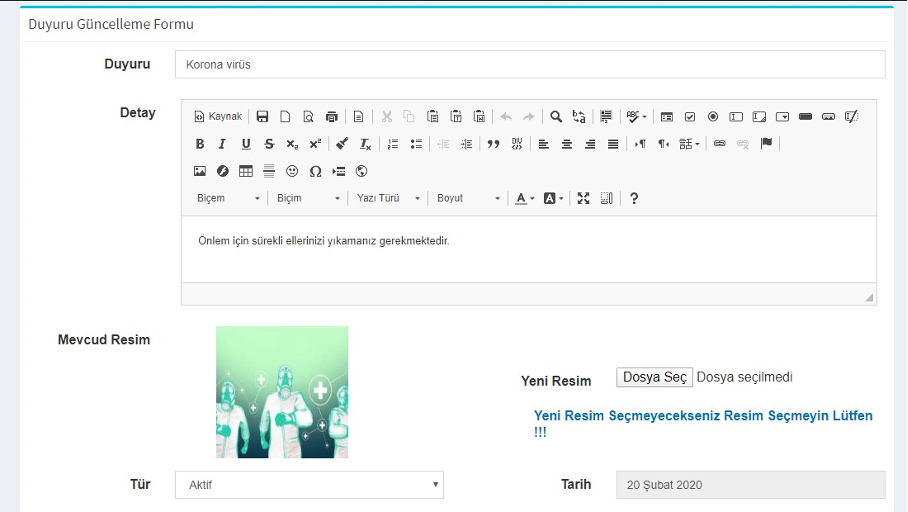The image size is (908, 512).
Task: Open the text color picker
Action: coord(525,198)
